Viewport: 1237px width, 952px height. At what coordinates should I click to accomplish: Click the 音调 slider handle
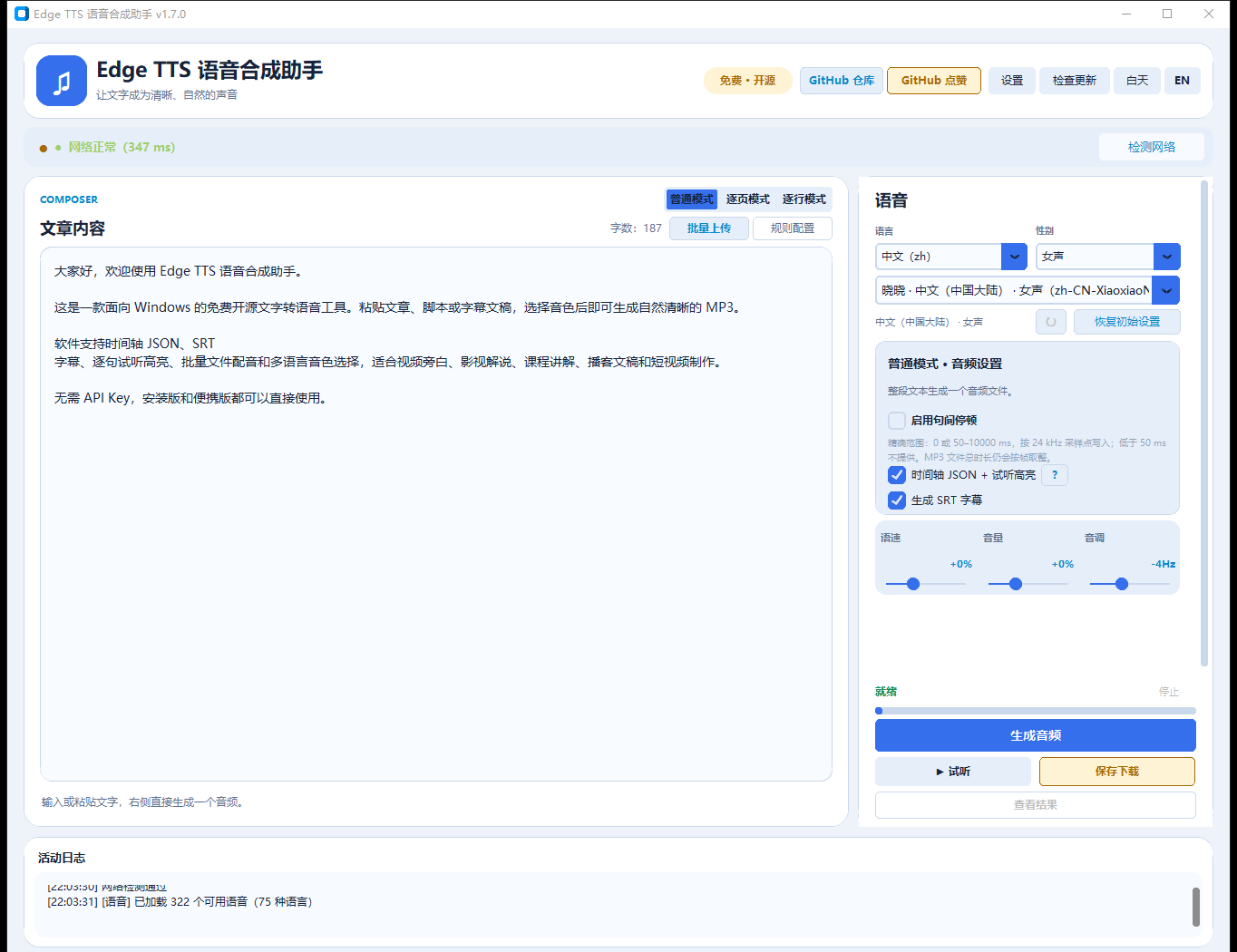point(1122,584)
